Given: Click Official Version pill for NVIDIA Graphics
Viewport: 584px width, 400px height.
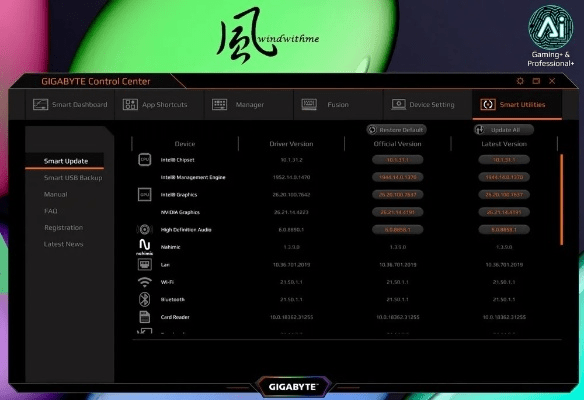Looking at the screenshot, I should click(397, 212).
